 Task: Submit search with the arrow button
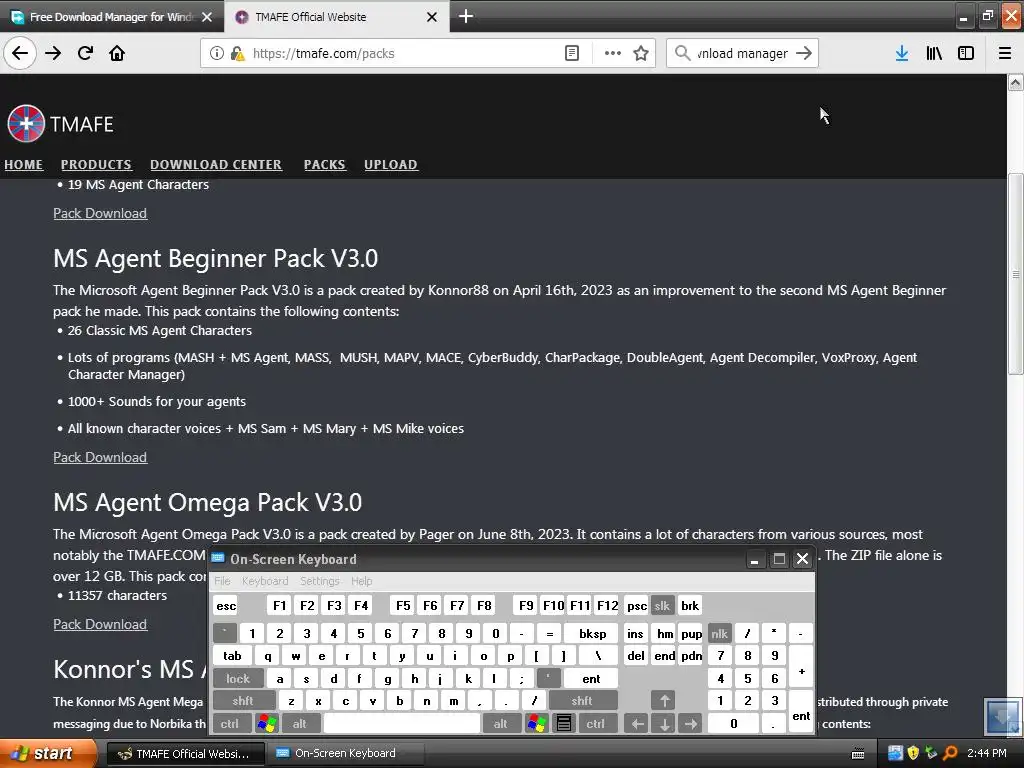click(804, 53)
